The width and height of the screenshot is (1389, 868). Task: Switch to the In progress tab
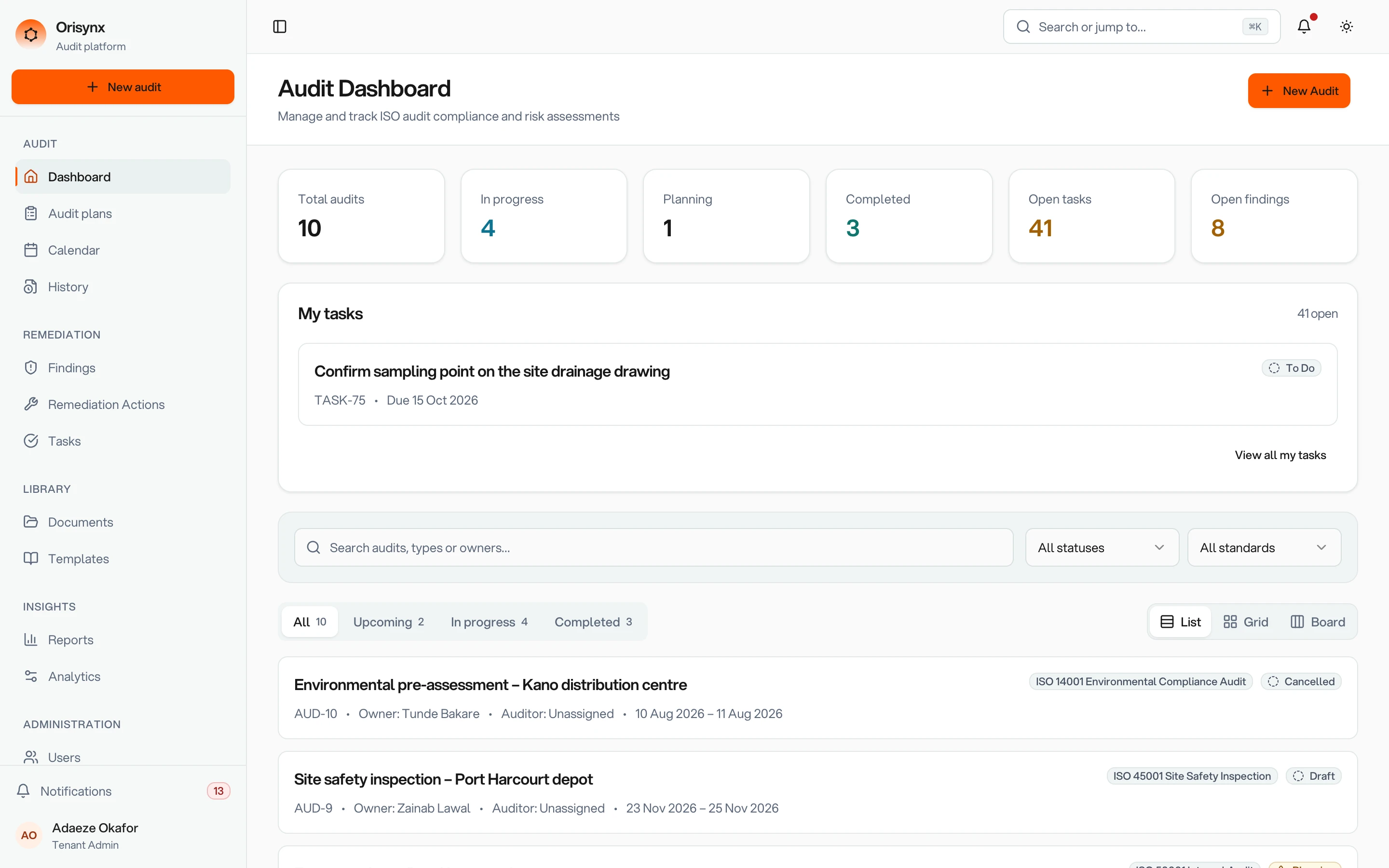click(x=489, y=622)
